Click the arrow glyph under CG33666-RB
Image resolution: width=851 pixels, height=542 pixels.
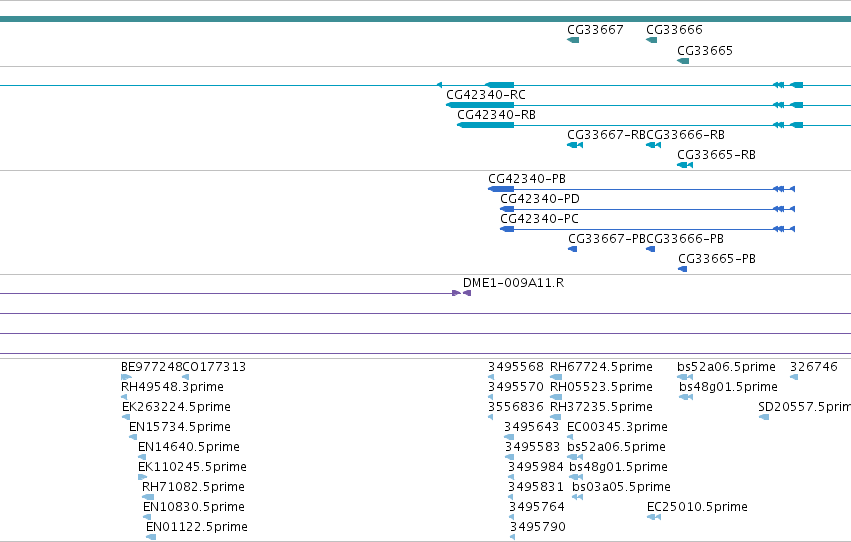[x=653, y=145]
